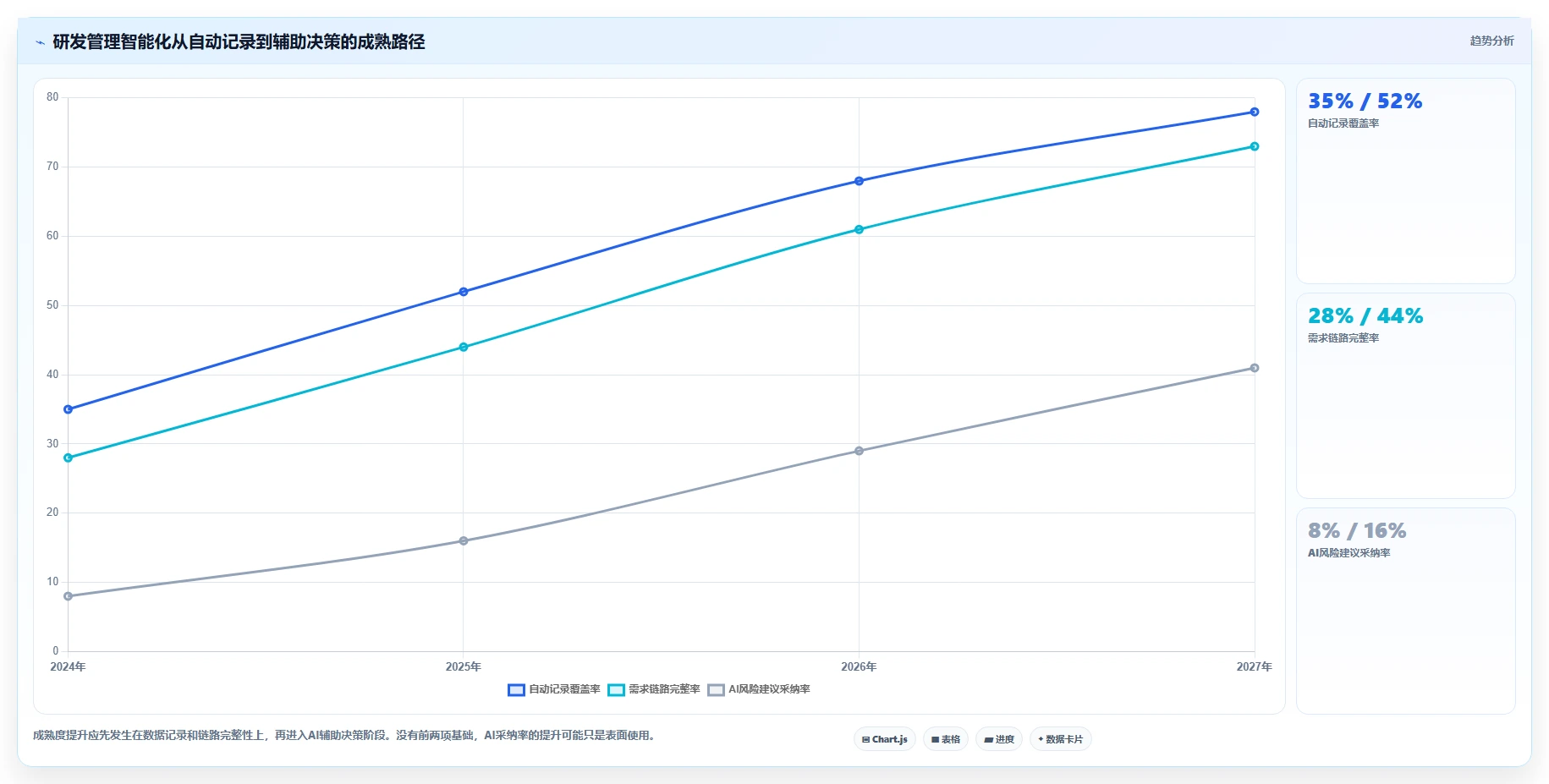Screen dimensions: 1549x784
Task: Click the 28% / 44% card value
Action: pos(1365,316)
